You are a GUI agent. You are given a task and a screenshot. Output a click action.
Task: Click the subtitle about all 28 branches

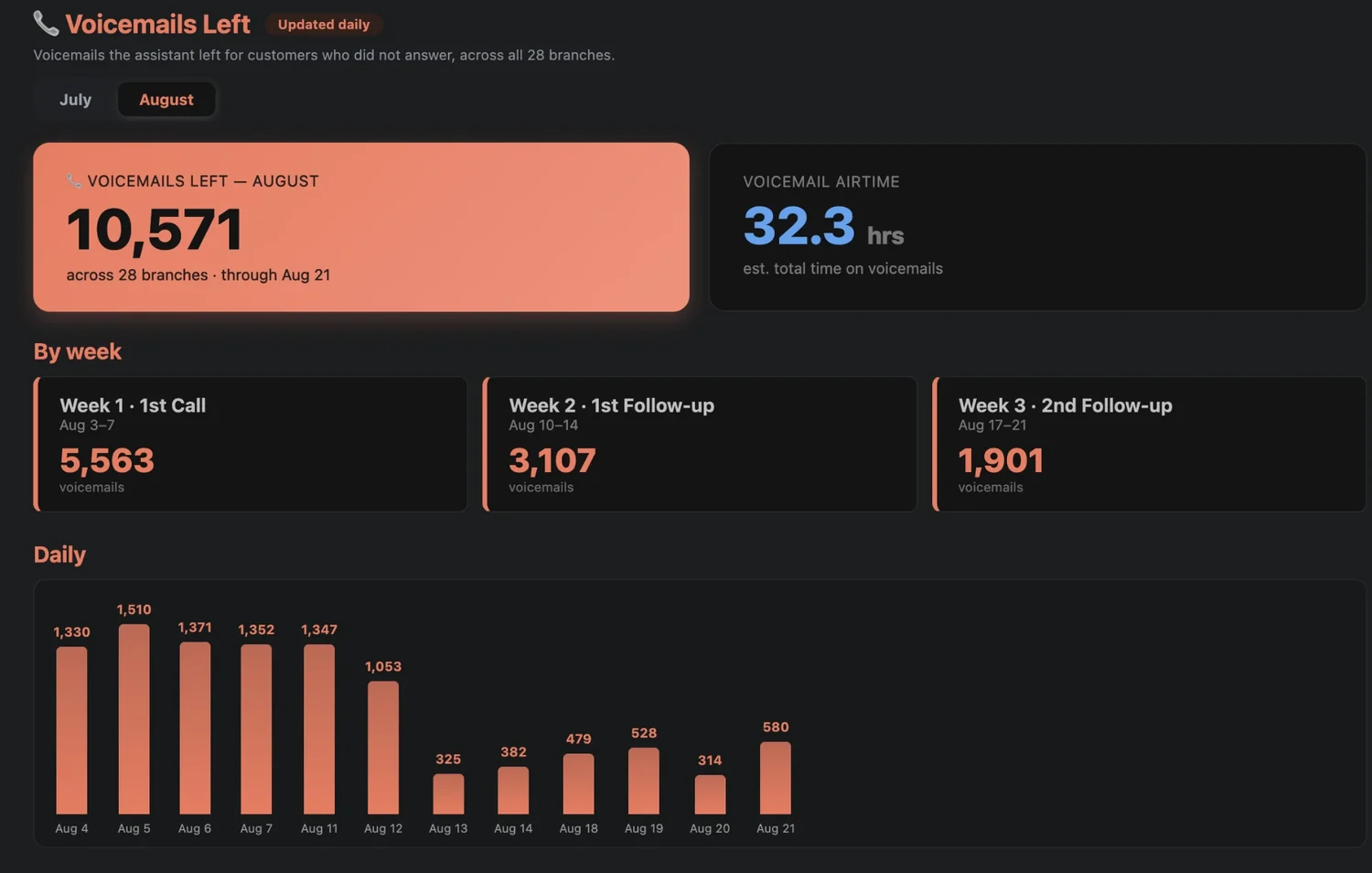click(x=324, y=55)
